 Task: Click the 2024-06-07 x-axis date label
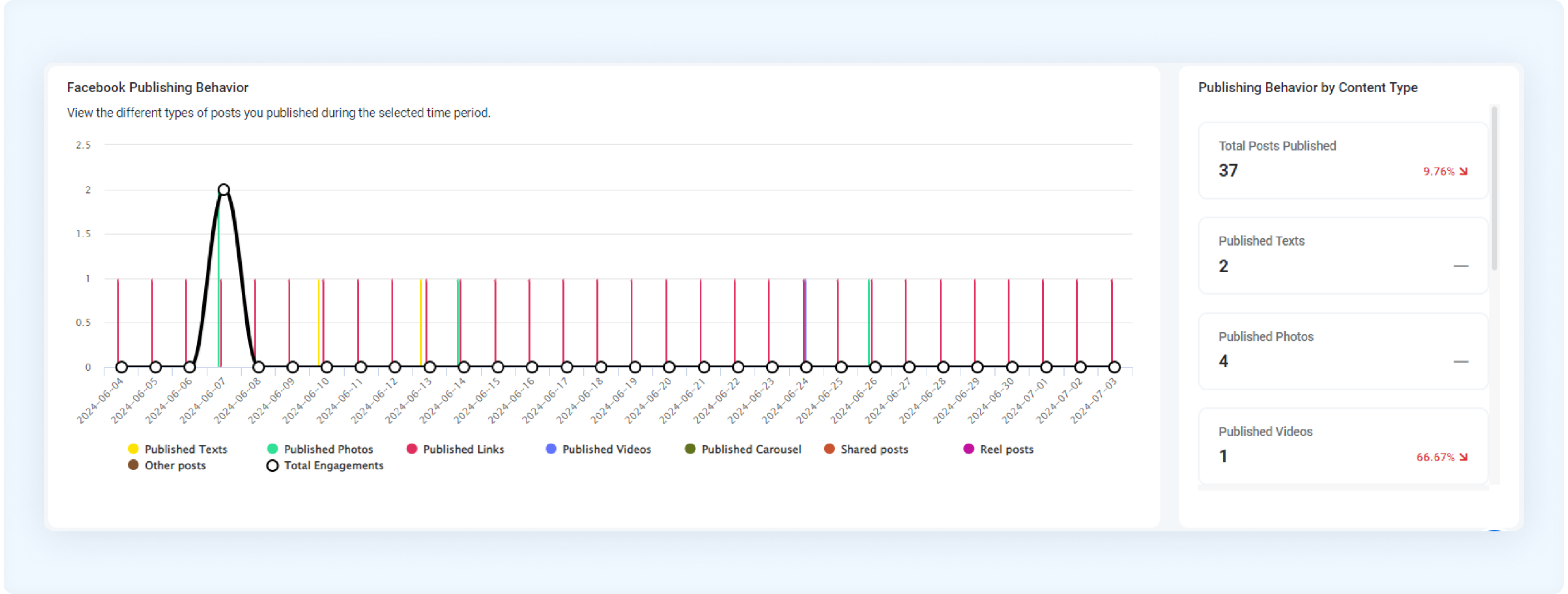coord(203,400)
